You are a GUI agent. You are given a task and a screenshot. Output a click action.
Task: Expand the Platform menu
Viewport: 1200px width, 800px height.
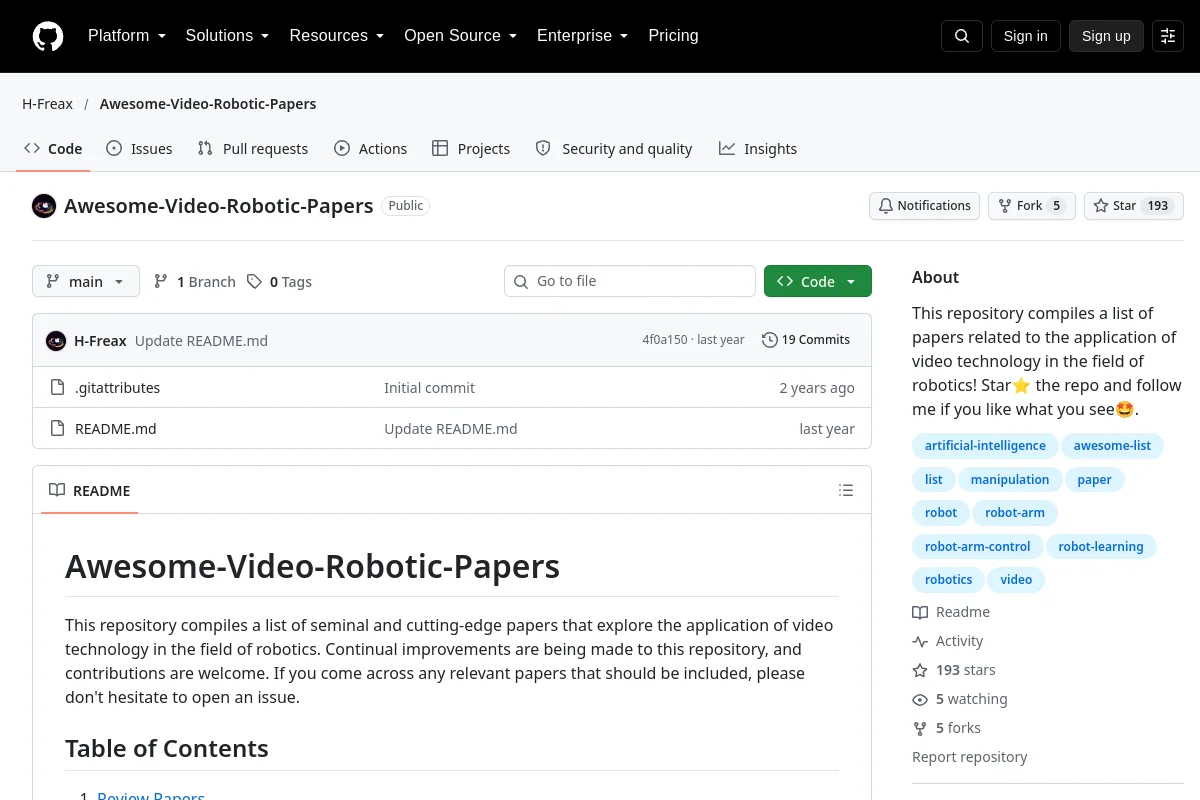point(127,36)
